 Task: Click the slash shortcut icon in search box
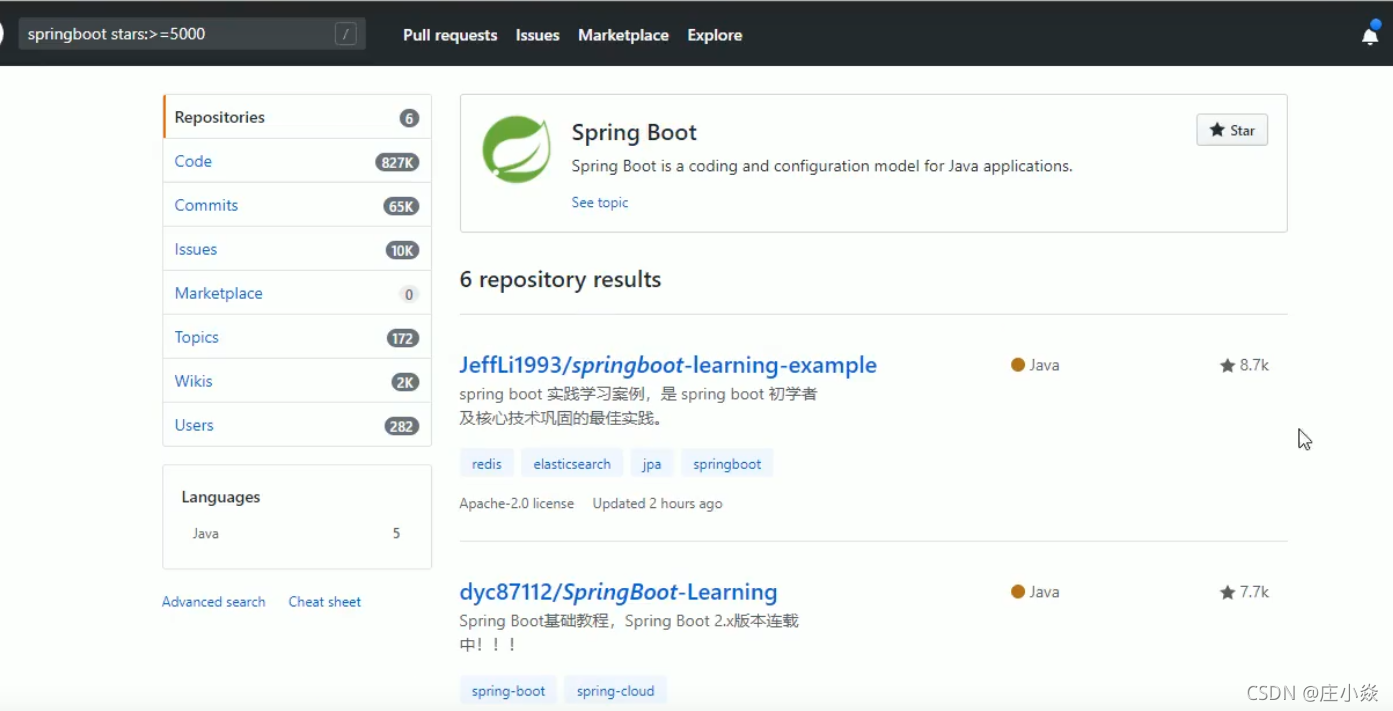[345, 34]
